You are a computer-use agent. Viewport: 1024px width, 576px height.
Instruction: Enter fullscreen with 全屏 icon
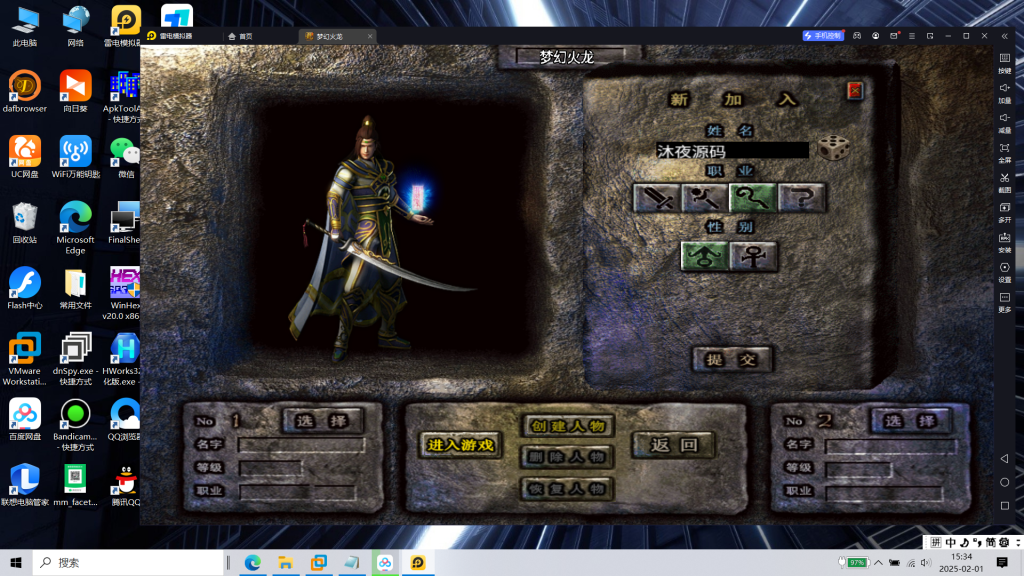[x=1004, y=150]
